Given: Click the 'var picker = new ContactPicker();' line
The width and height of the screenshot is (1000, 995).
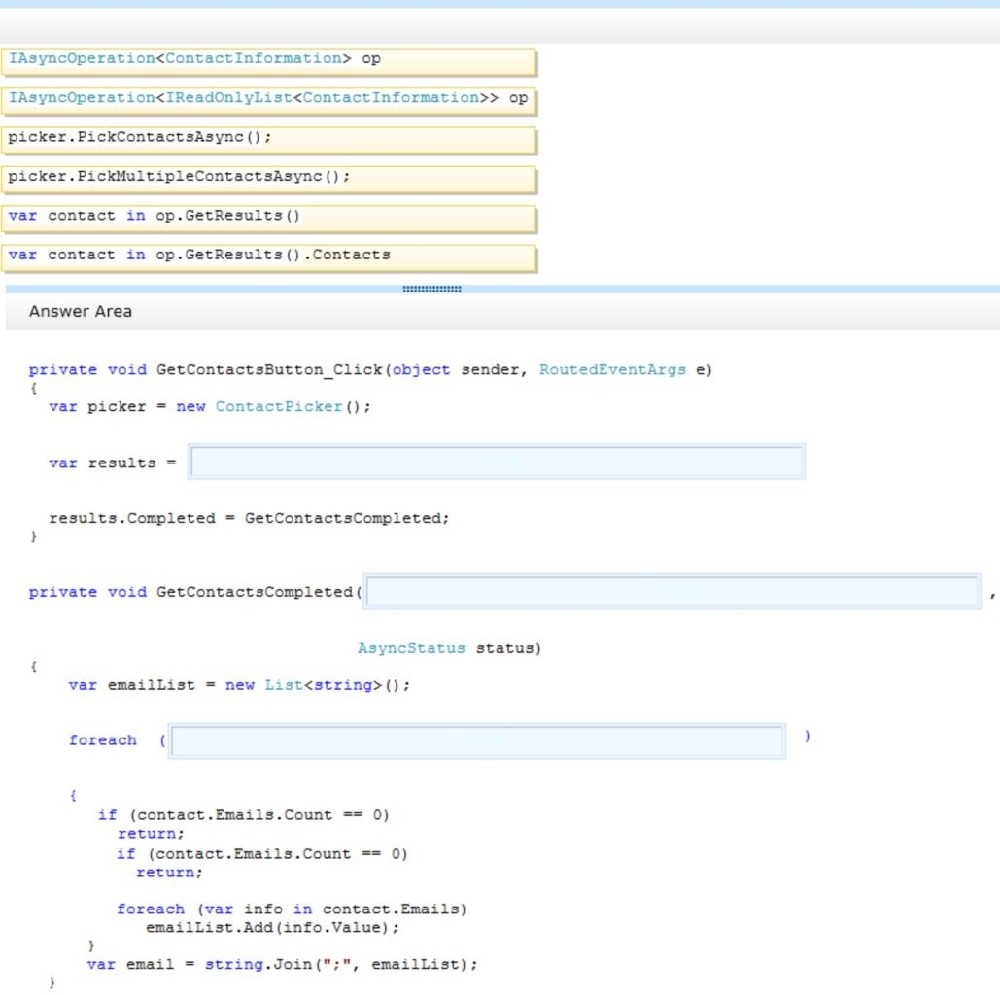Looking at the screenshot, I should 210,406.
